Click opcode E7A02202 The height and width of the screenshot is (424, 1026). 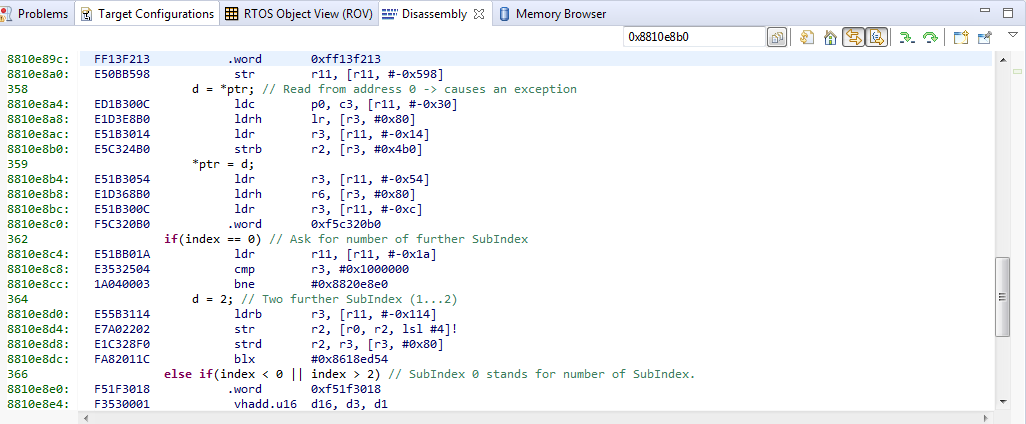point(122,328)
